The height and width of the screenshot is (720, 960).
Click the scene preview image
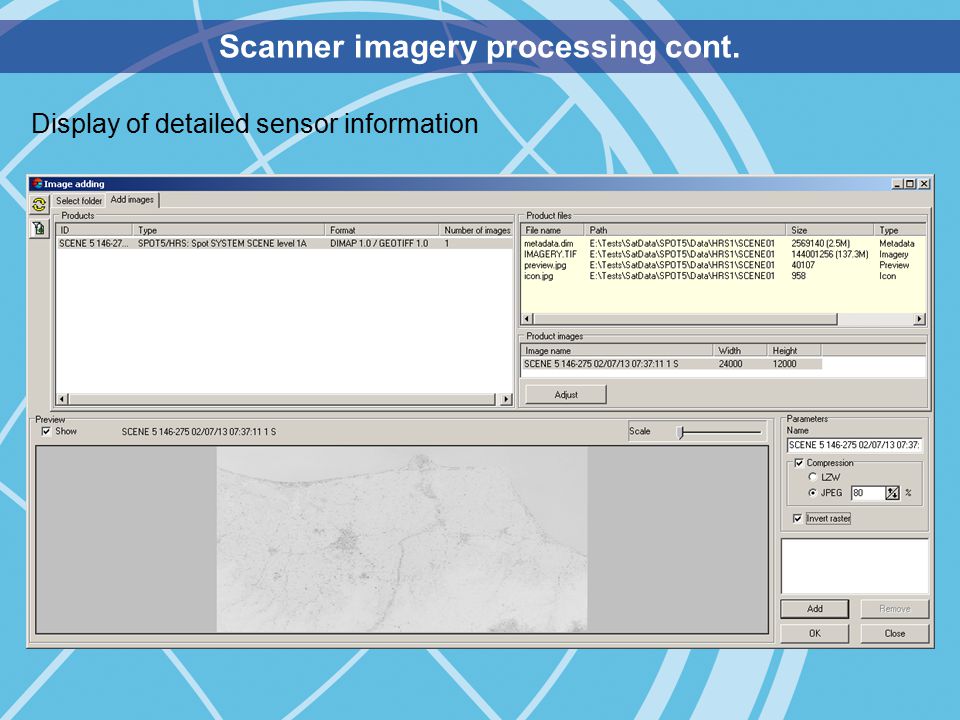click(x=402, y=539)
